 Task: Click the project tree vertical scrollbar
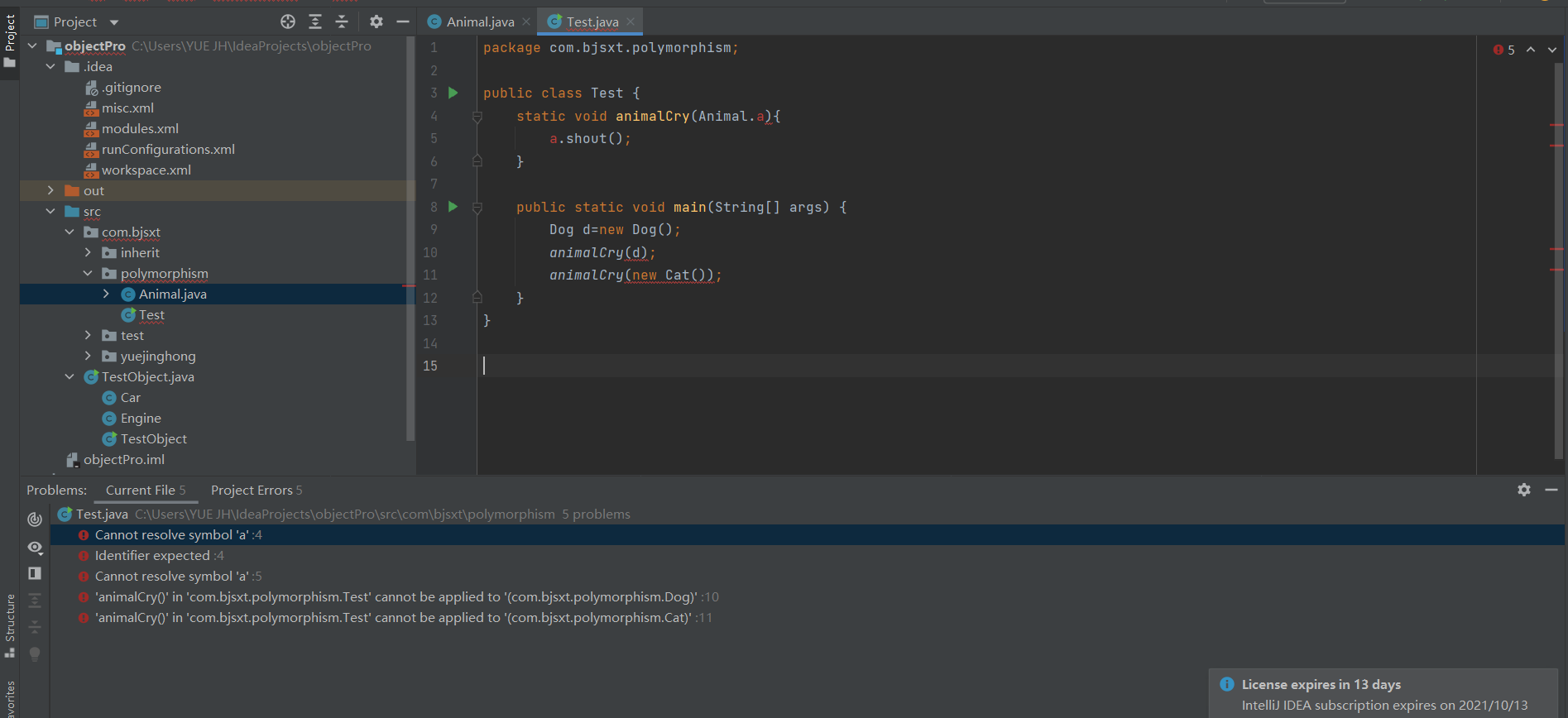pos(410,240)
